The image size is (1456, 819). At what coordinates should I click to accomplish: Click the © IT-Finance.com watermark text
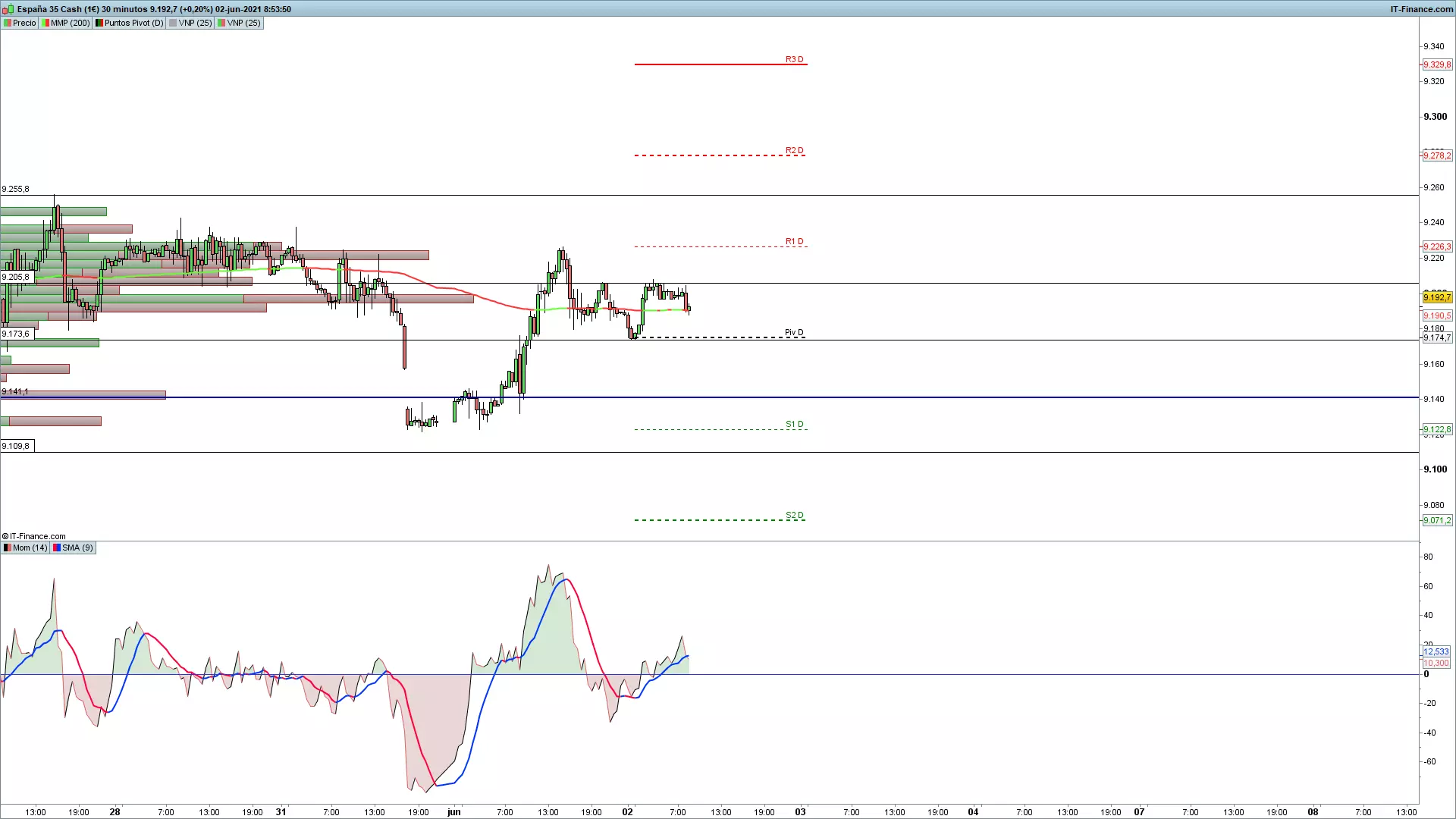point(33,536)
